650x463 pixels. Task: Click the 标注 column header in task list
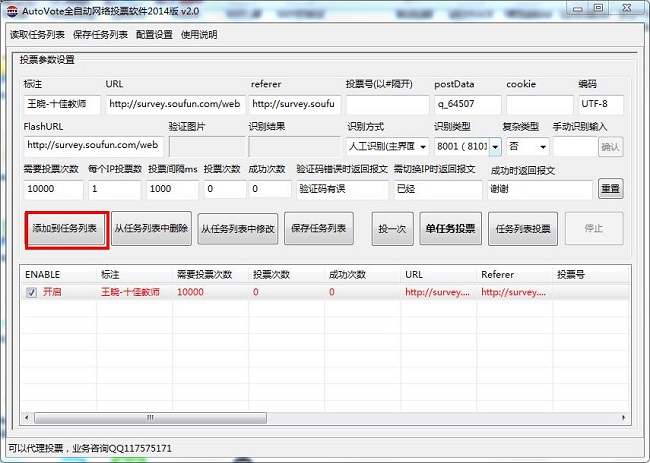point(134,274)
